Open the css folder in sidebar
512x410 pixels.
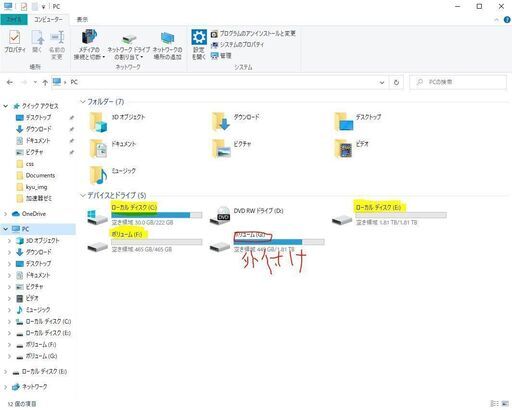[25, 164]
